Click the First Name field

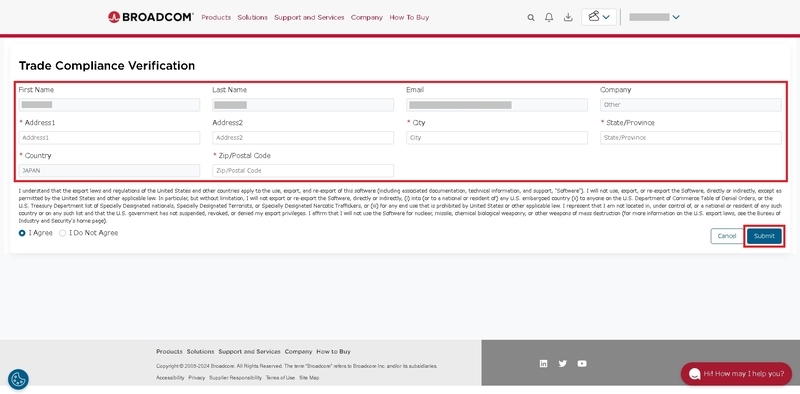[110, 105]
